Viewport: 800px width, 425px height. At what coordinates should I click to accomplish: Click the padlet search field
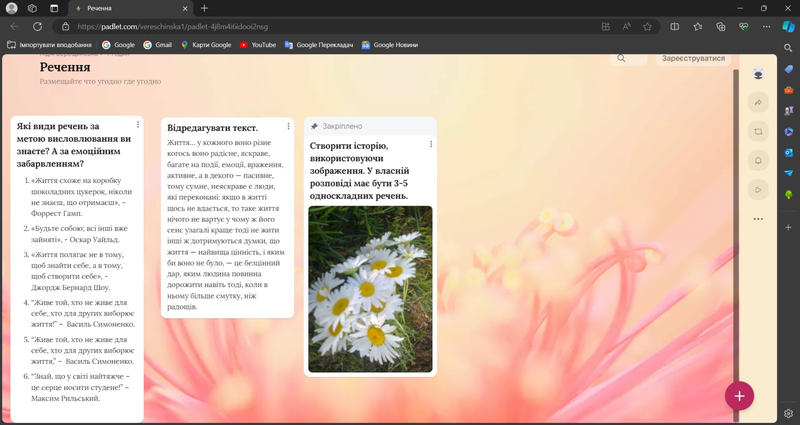coord(629,59)
